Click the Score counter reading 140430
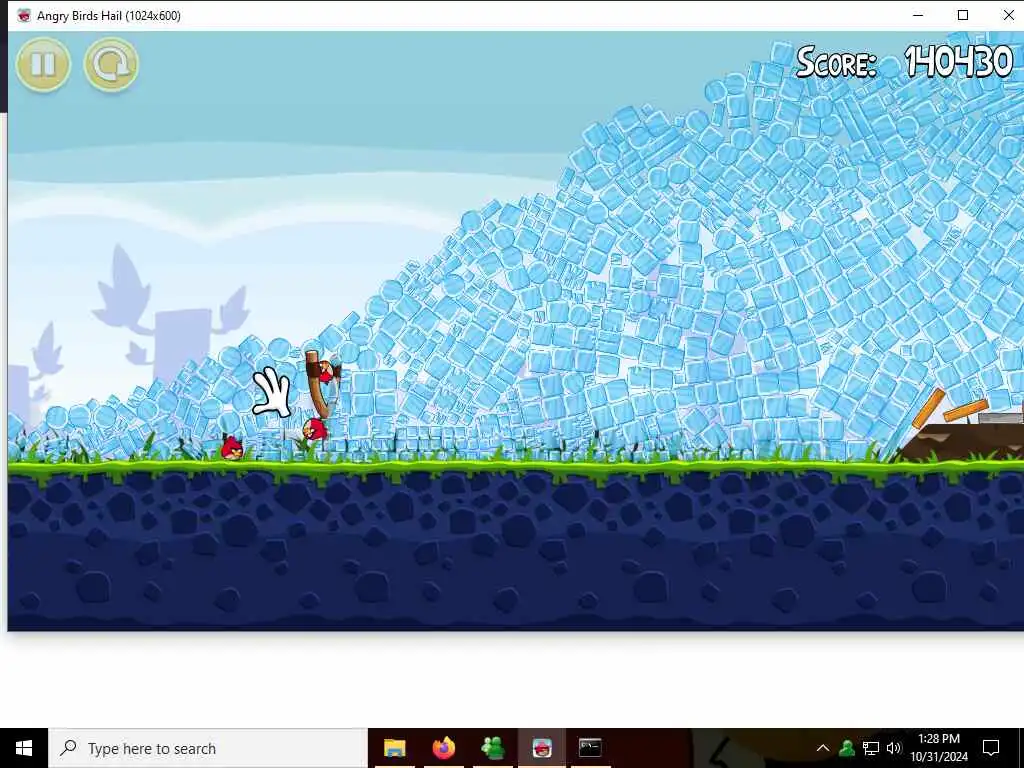This screenshot has height=768, width=1024. click(904, 62)
